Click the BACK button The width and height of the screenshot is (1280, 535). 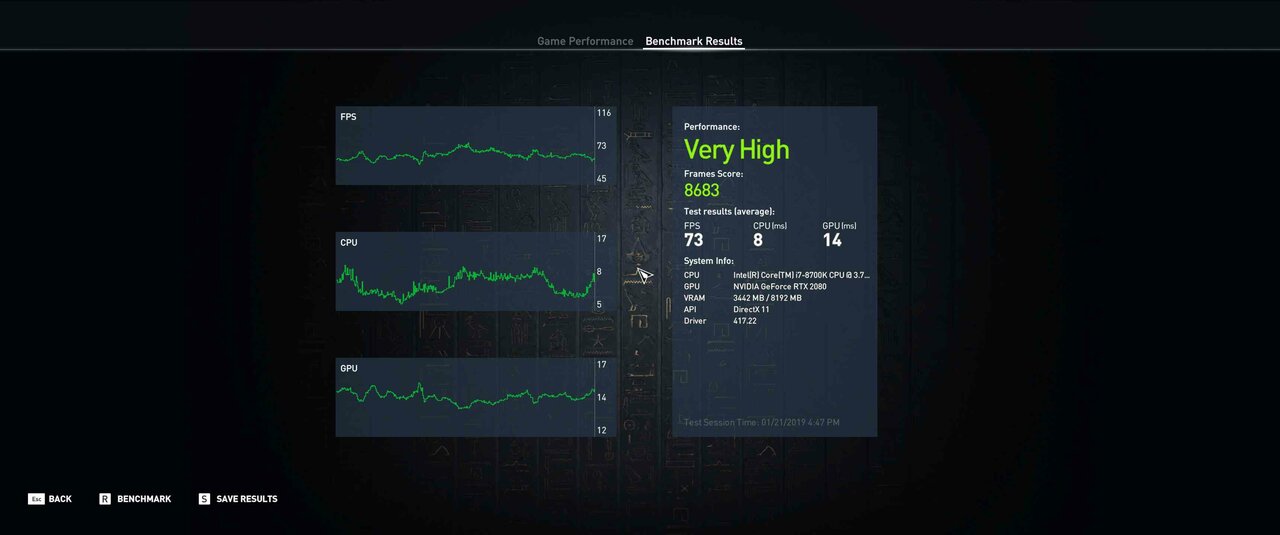click(60, 499)
